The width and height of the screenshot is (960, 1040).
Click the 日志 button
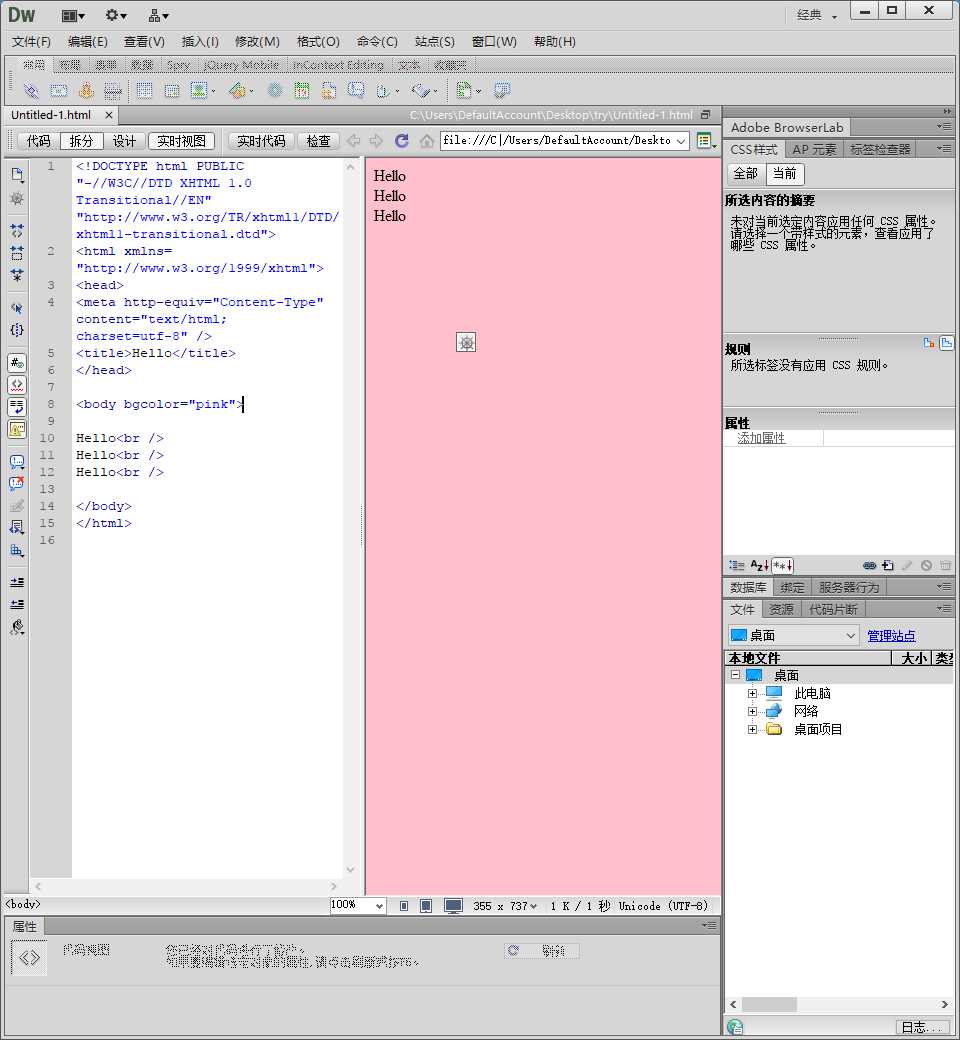(923, 1027)
